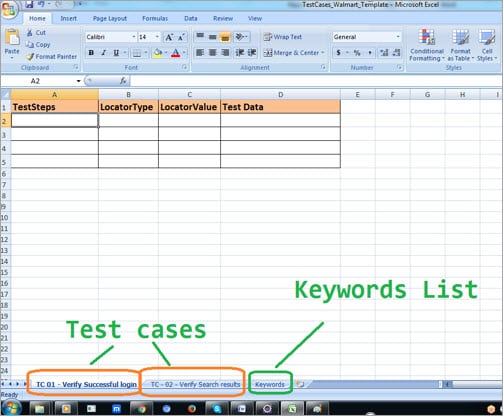Image resolution: width=503 pixels, height=416 pixels.
Task: Apply Percent Style format
Action: (x=357, y=53)
